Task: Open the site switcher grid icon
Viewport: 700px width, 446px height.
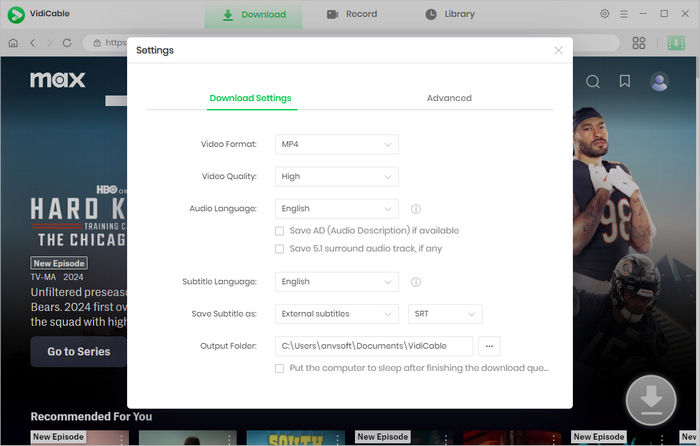Action: pos(639,43)
